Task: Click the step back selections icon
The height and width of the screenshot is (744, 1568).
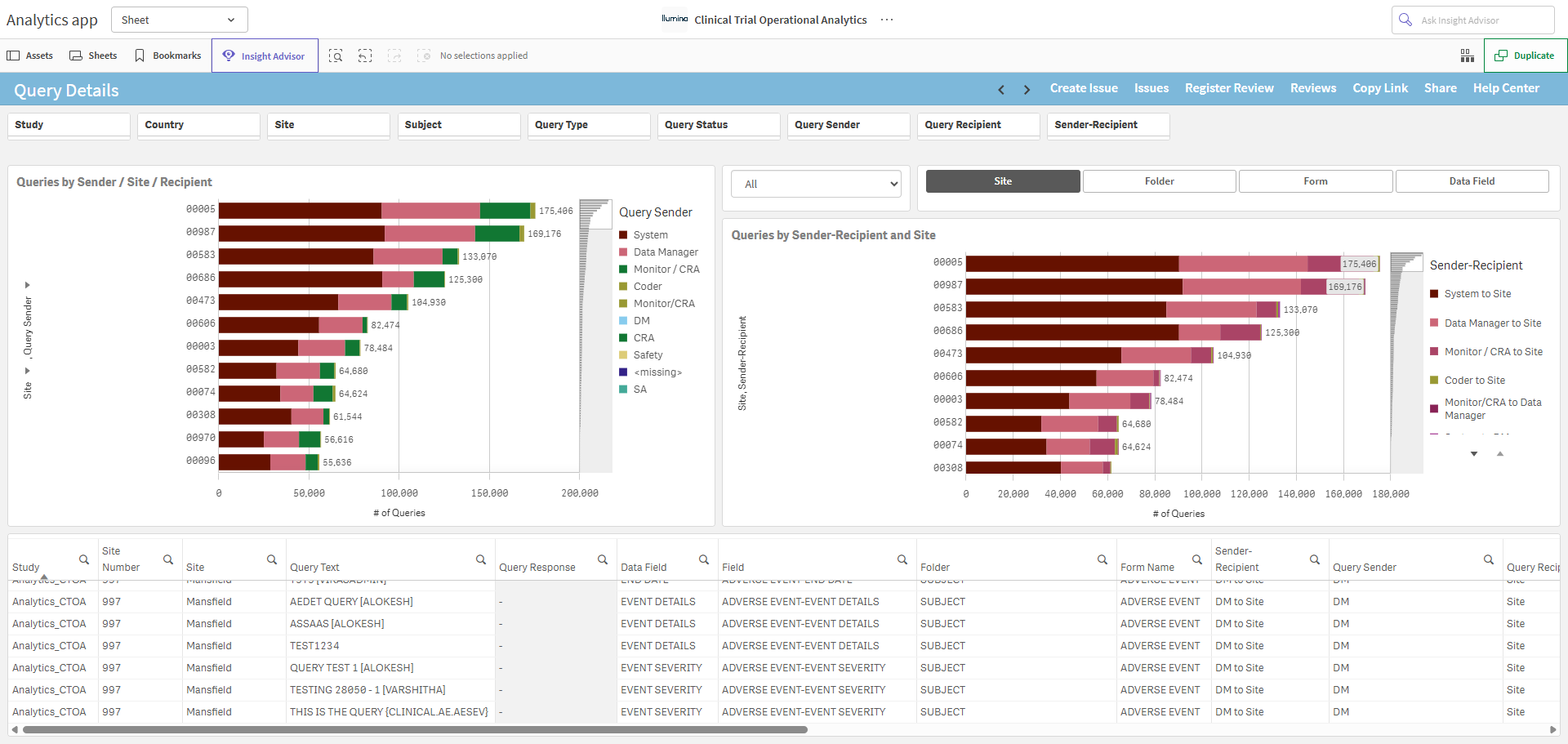Action: tap(365, 56)
